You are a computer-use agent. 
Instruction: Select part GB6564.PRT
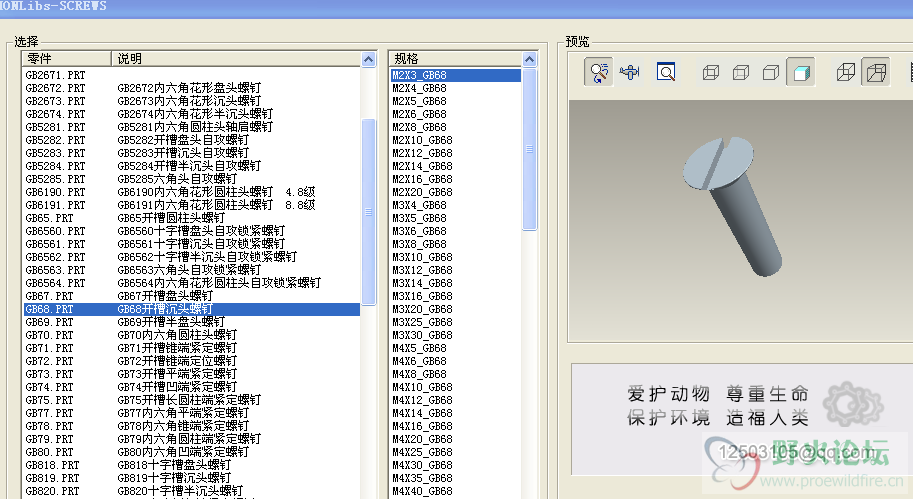pyautogui.click(x=192, y=283)
